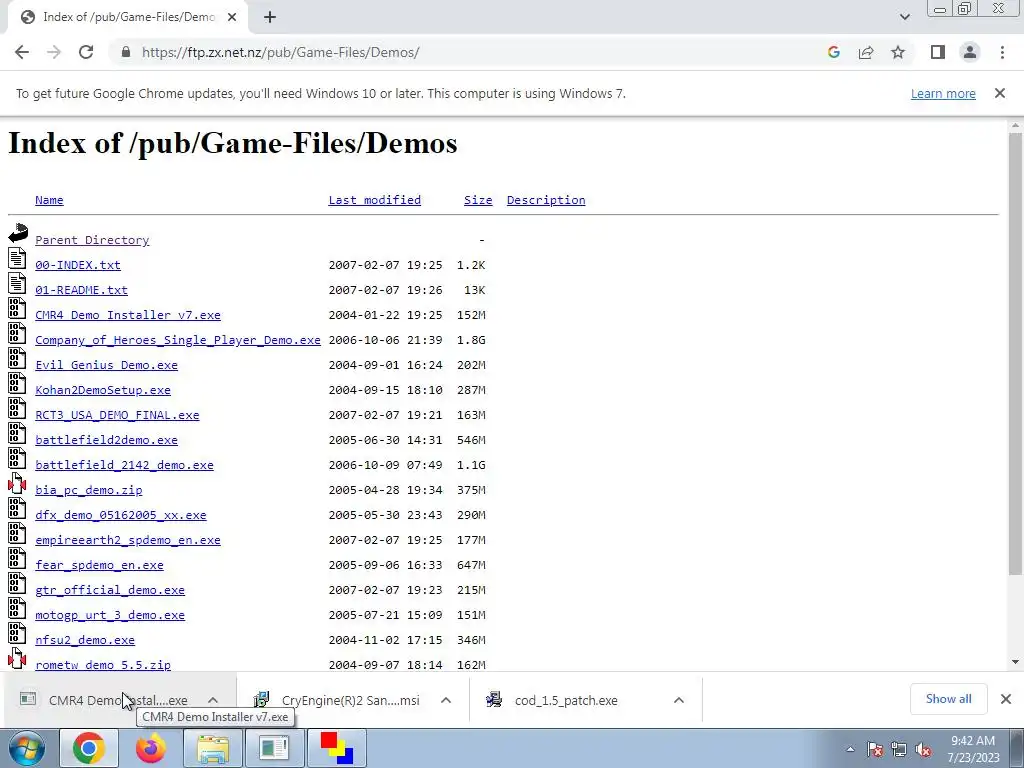Reload the current page
Image resolution: width=1024 pixels, height=768 pixels.
click(x=86, y=52)
